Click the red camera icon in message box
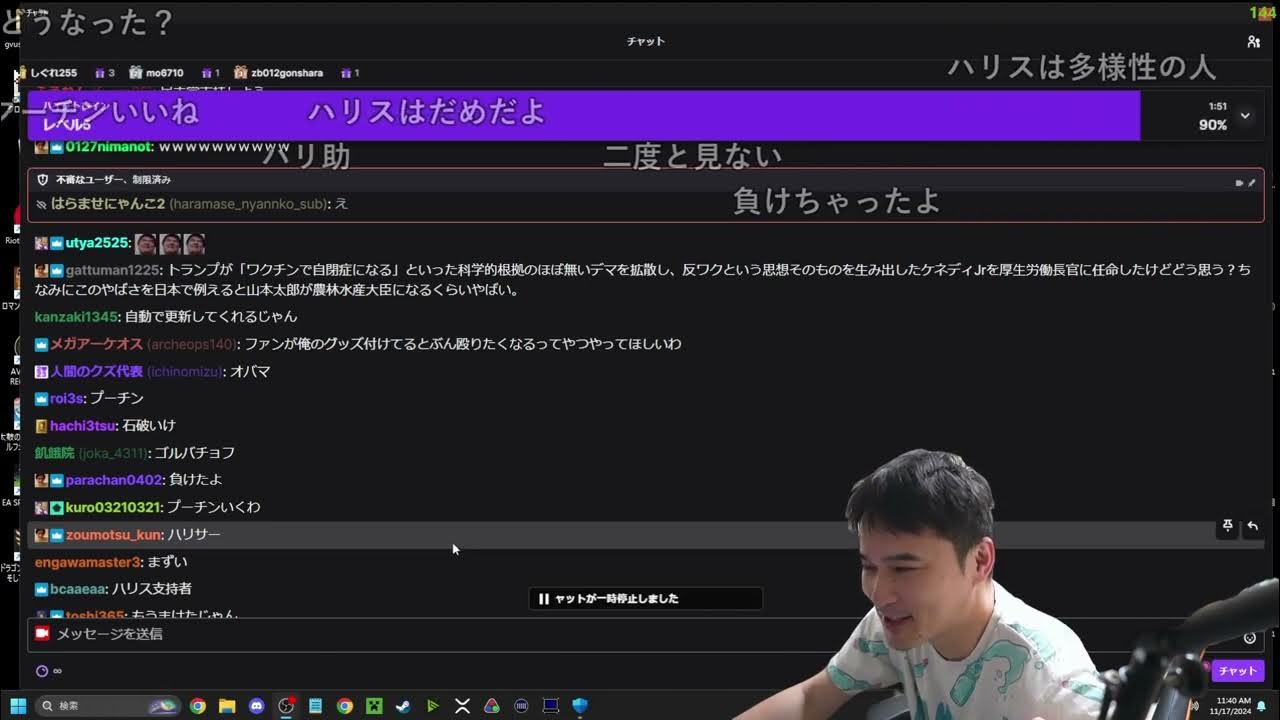 coord(42,634)
